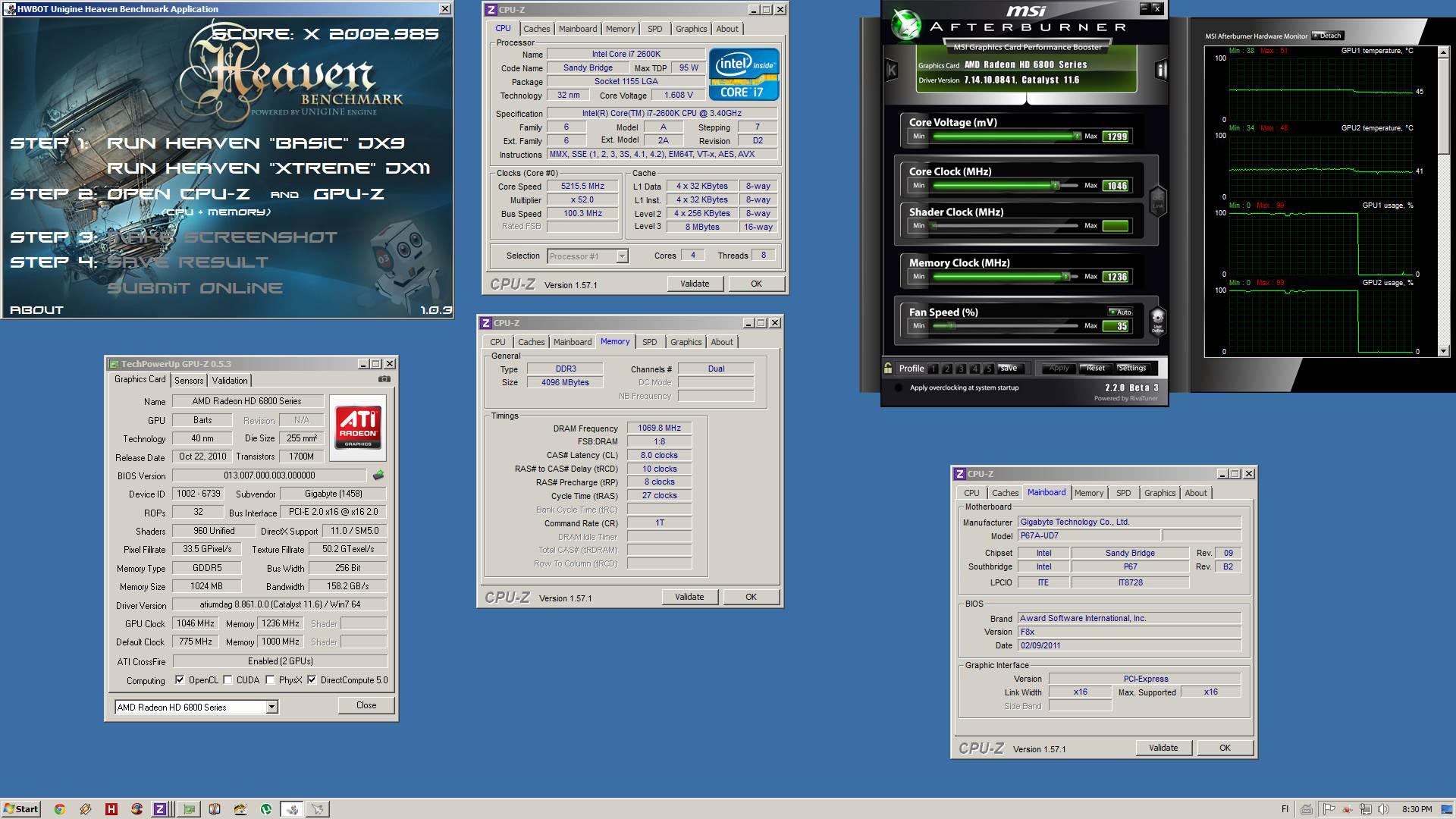Click Validate in the CPU tab window
Screen dimensions: 1456x819
695,284
